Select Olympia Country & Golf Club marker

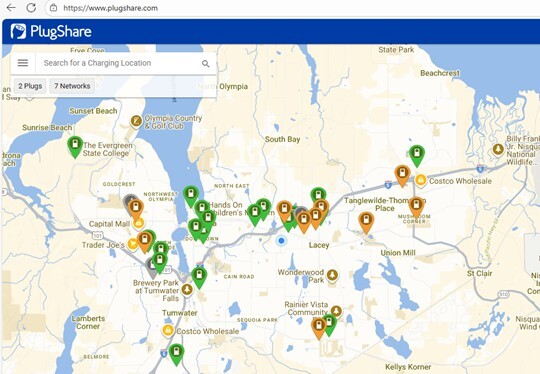click(136, 121)
